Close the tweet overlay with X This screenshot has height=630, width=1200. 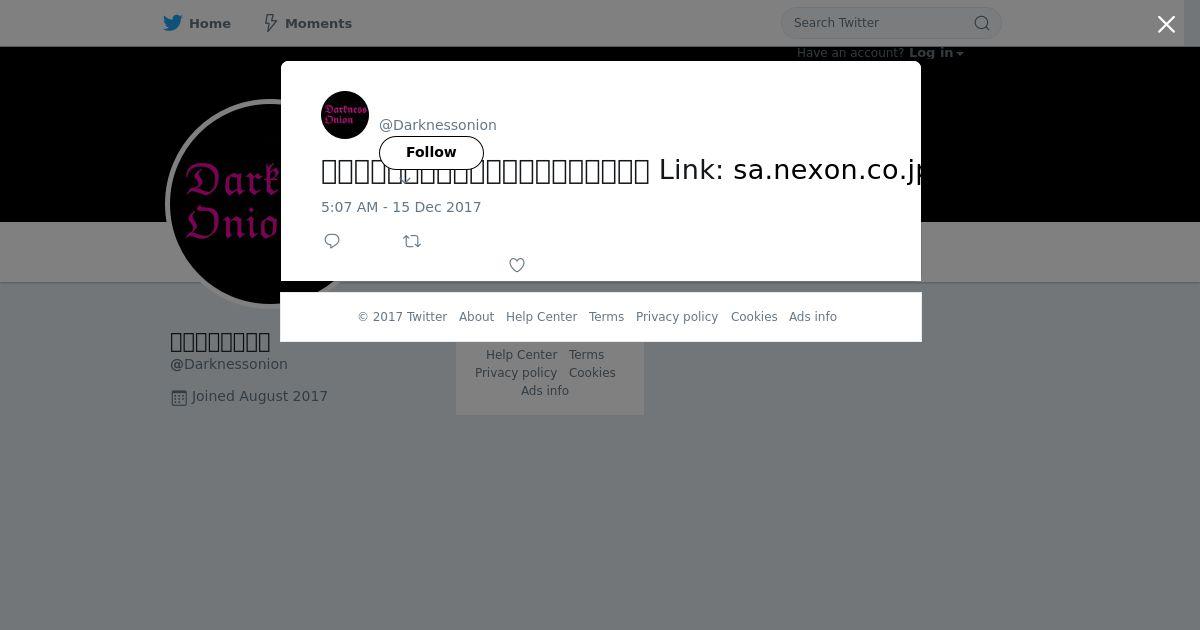tap(1166, 24)
